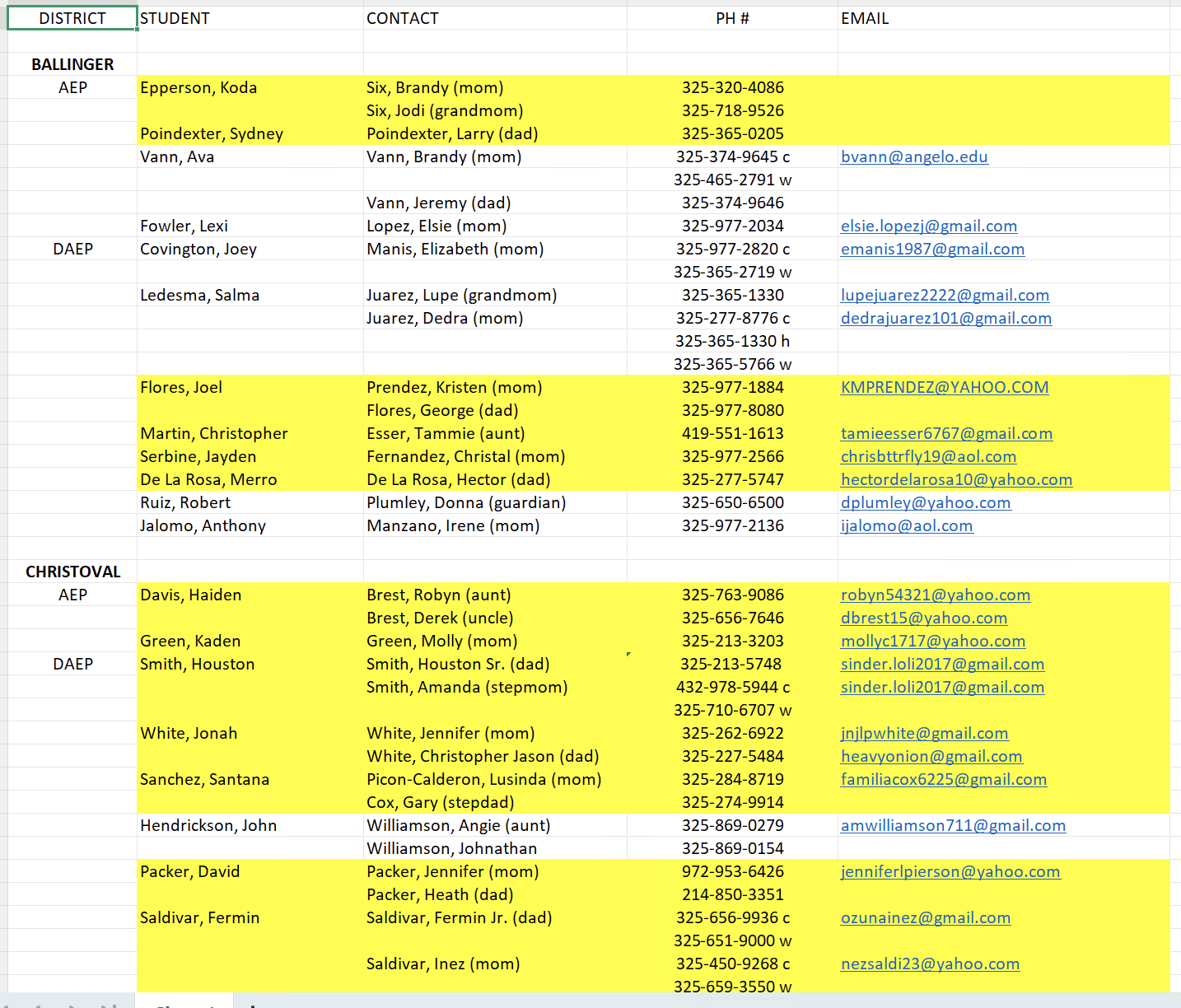Select phone number cell 325-320-4086
The width and height of the screenshot is (1181, 1008).
(732, 87)
